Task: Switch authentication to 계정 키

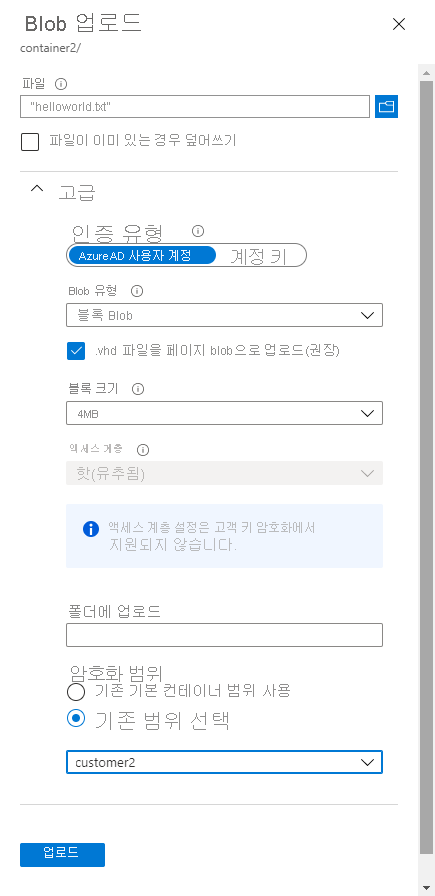Action: (258, 256)
